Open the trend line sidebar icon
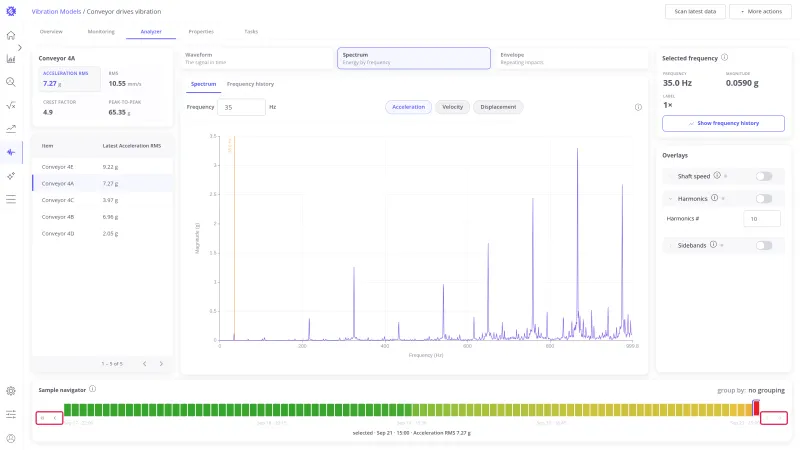Screen dimensions: 800x450 click(x=11, y=129)
